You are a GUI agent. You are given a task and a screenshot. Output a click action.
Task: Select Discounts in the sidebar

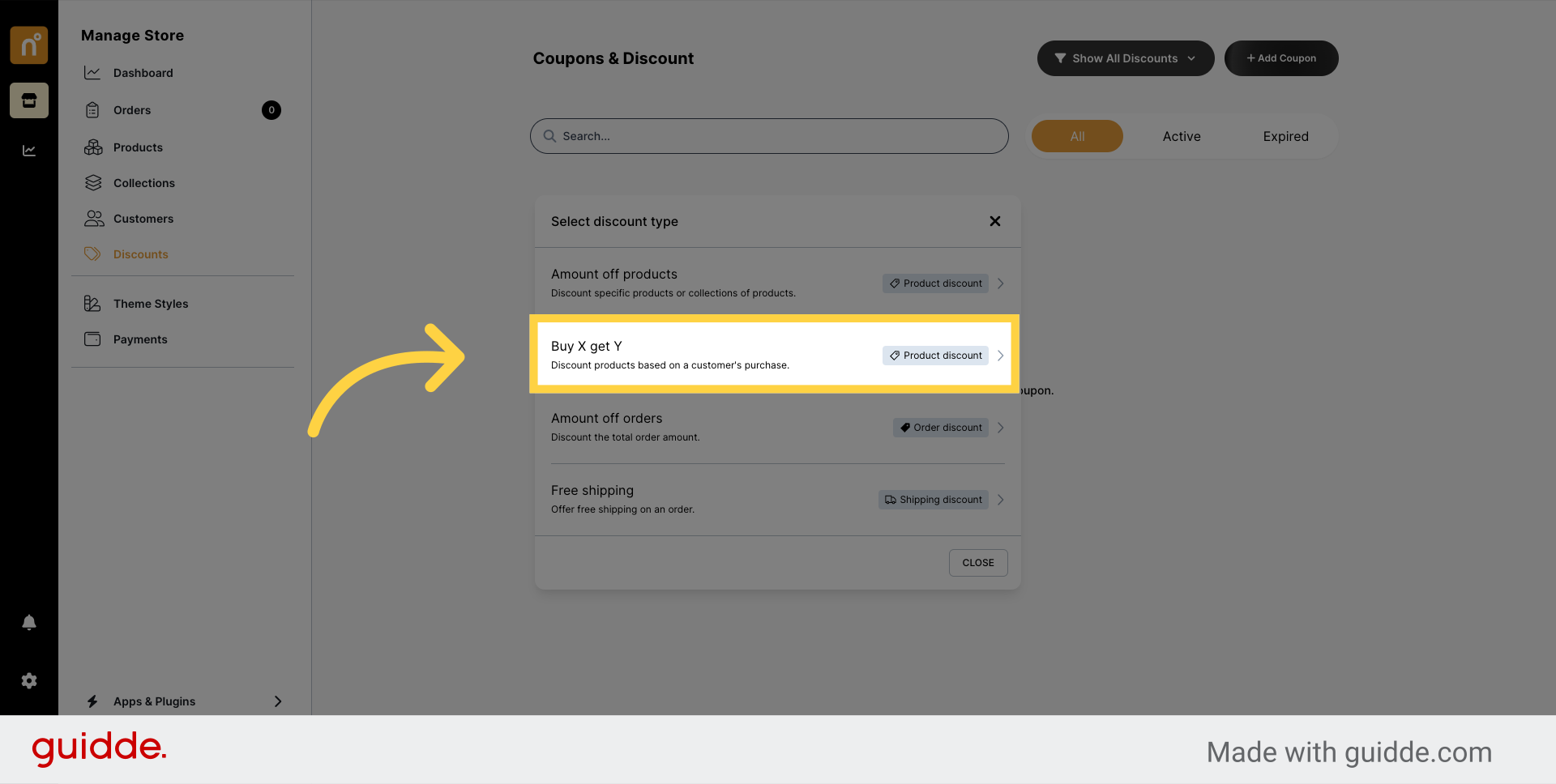[x=141, y=254]
